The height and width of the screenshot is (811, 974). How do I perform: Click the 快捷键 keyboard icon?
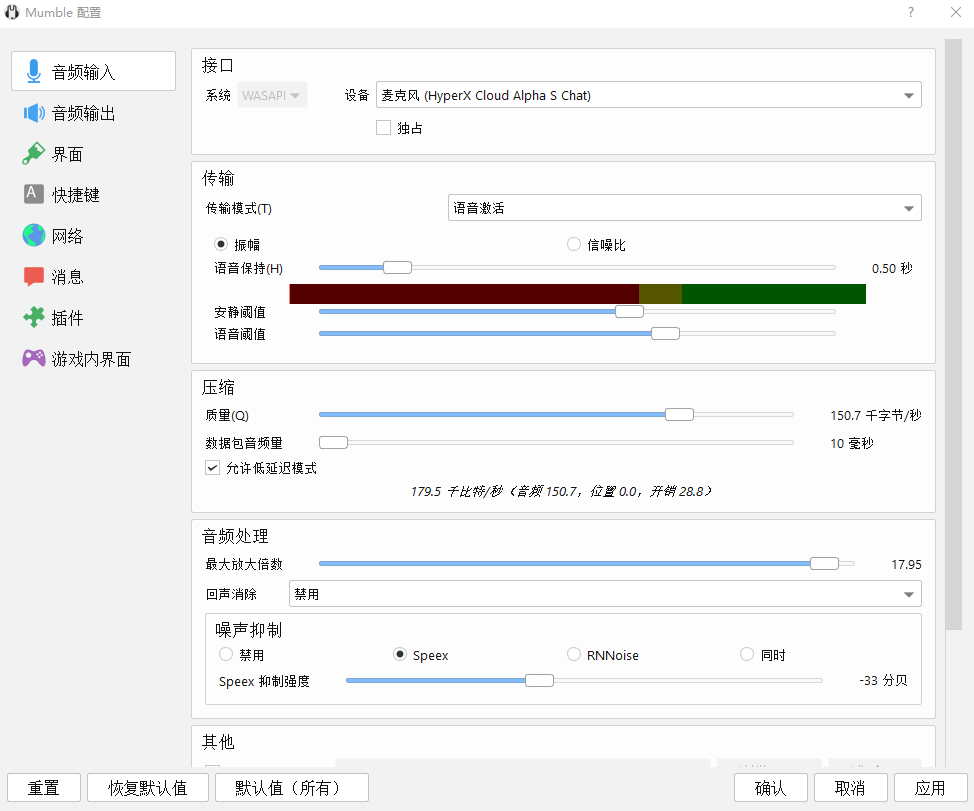tap(34, 195)
